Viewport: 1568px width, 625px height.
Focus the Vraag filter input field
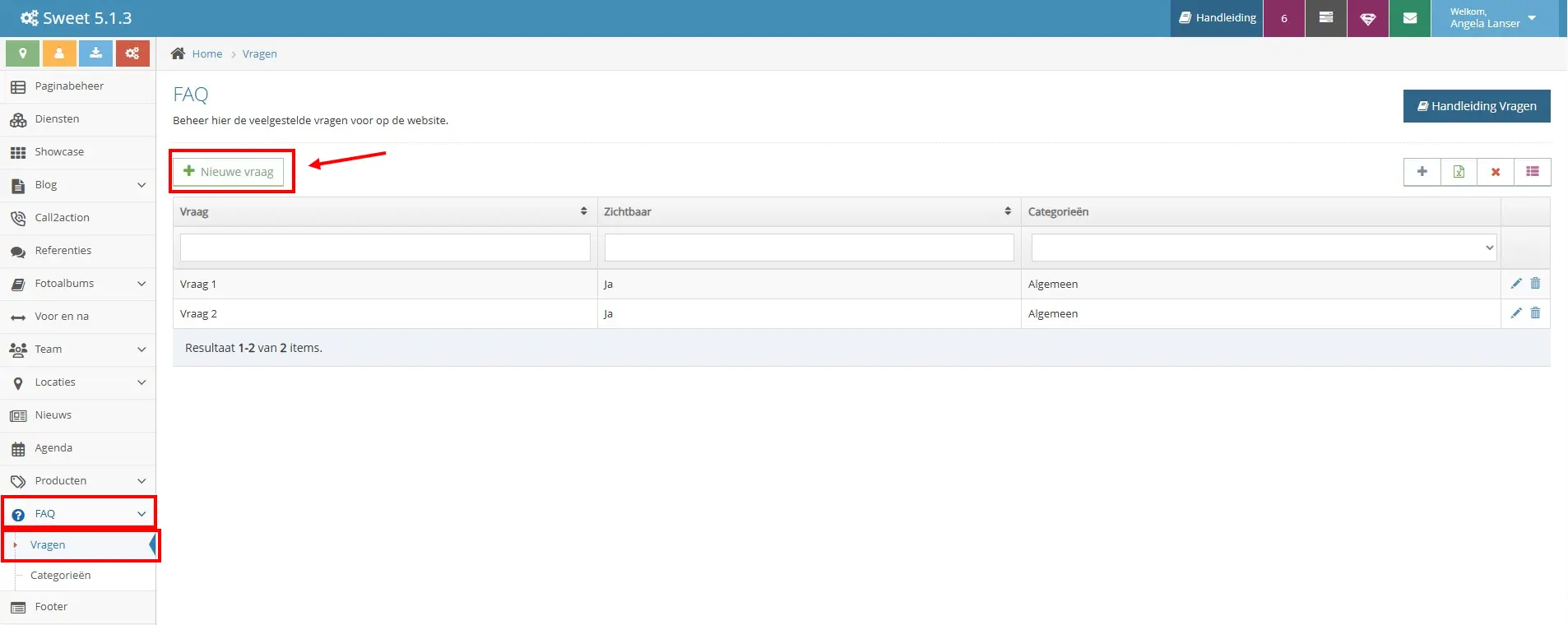pos(385,248)
